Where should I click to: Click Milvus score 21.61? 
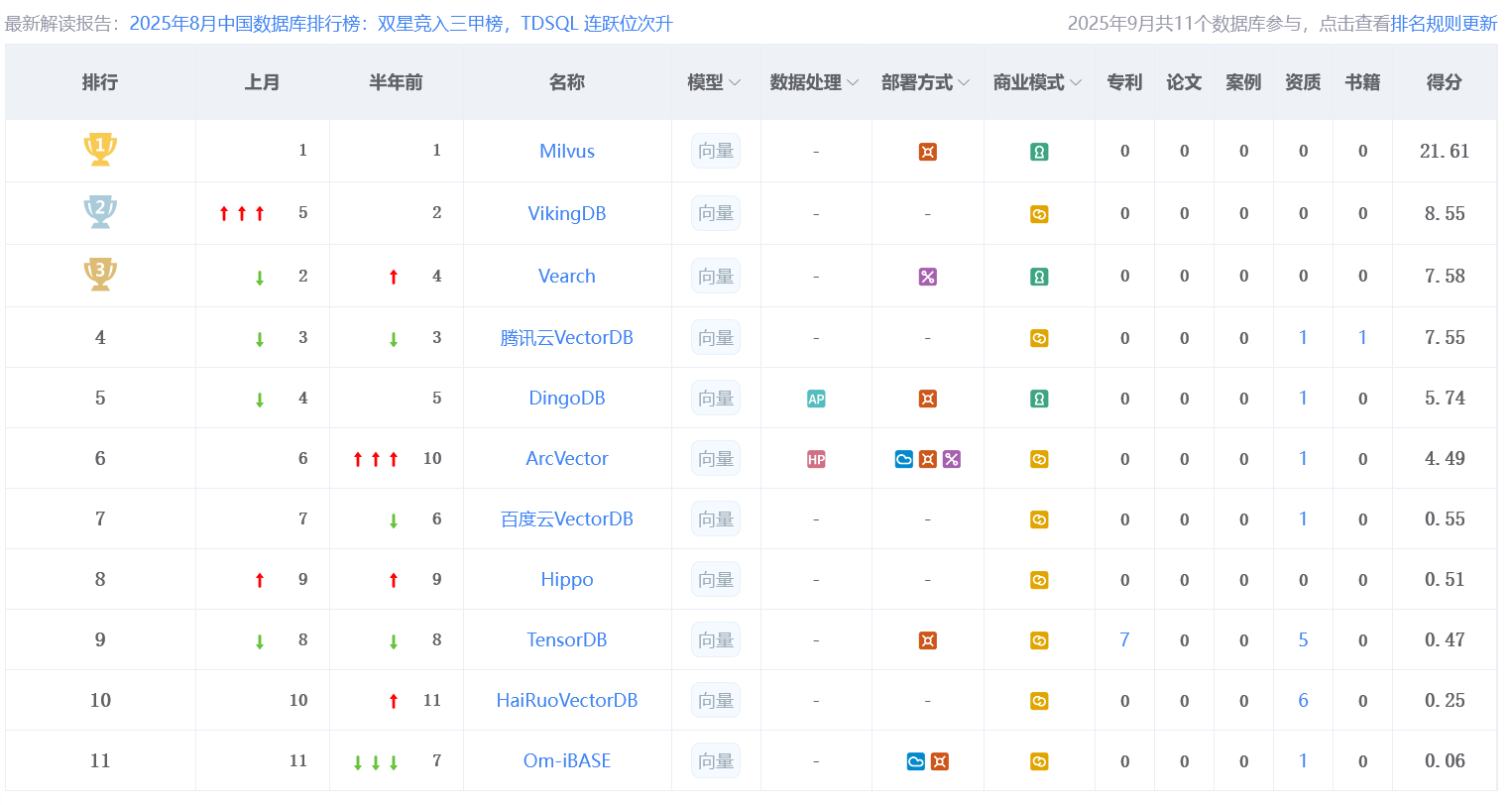coord(1445,151)
